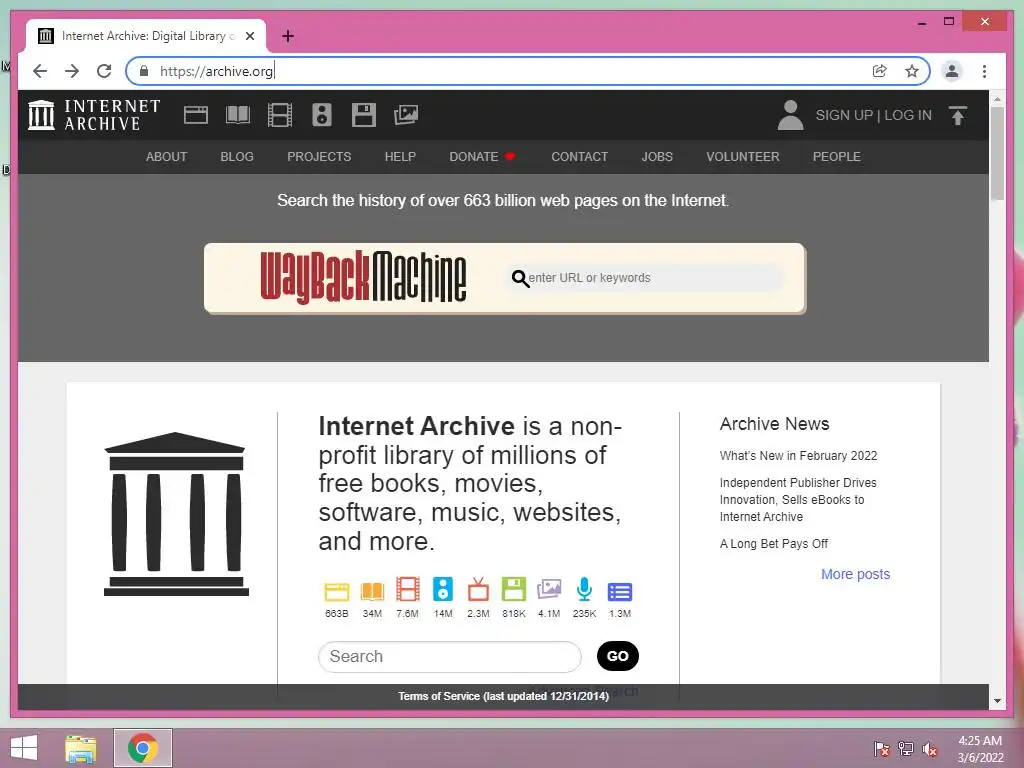Image resolution: width=1024 pixels, height=768 pixels.
Task: Click the page vertical scrollbar thumb
Action: pyautogui.click(x=997, y=153)
